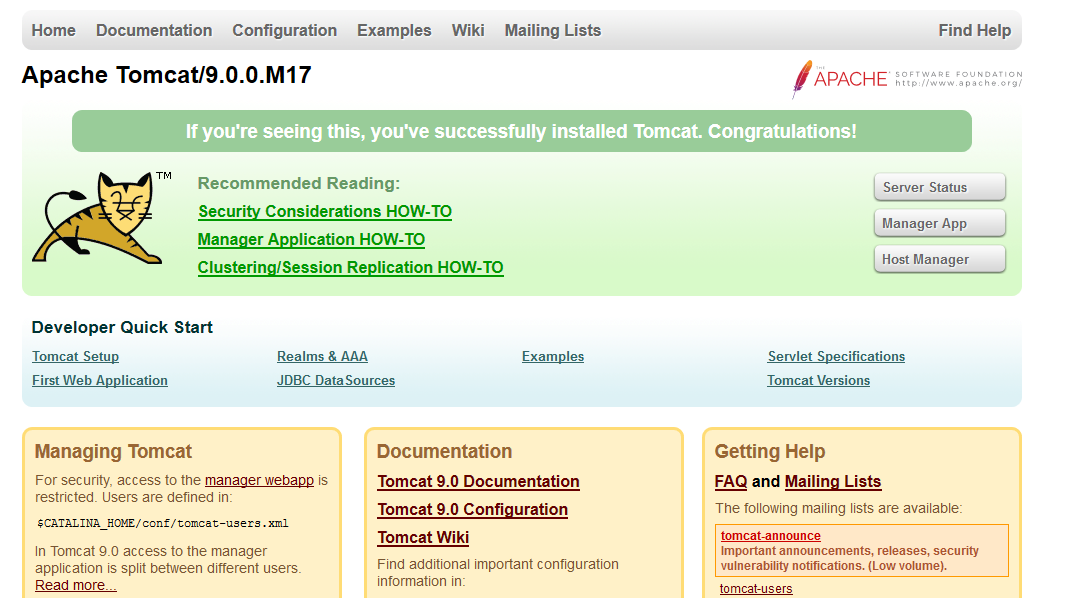Open Examples link under Developer Quick Start
This screenshot has height=598, width=1075.
553,357
